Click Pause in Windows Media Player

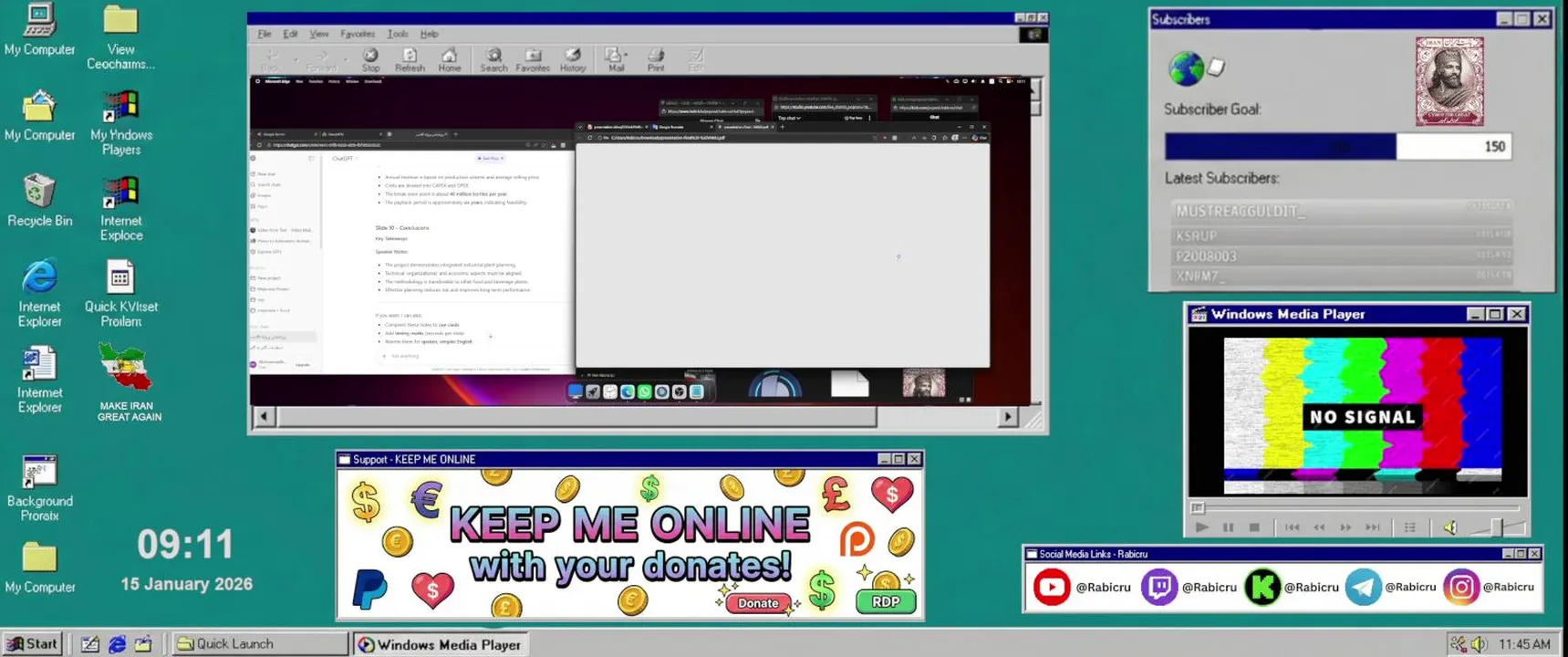click(1228, 527)
